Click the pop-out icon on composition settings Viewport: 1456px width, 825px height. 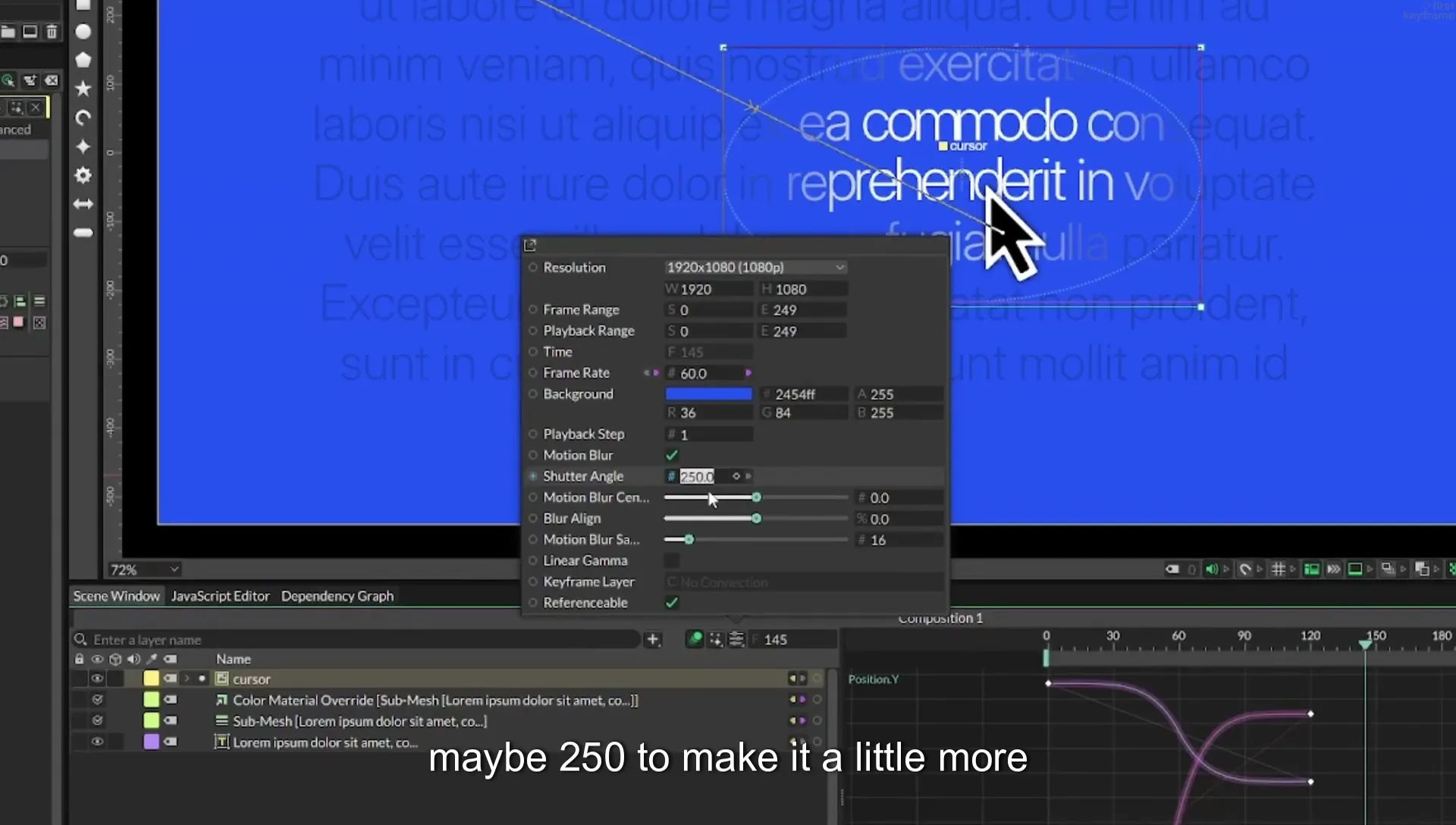pyautogui.click(x=530, y=245)
